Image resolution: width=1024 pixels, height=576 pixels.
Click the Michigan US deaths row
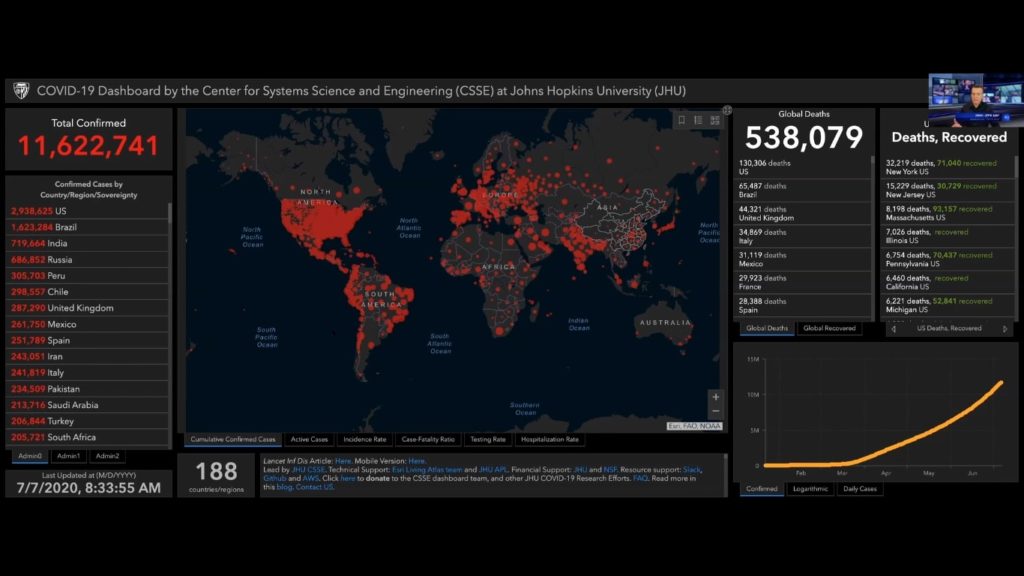[x=948, y=305]
